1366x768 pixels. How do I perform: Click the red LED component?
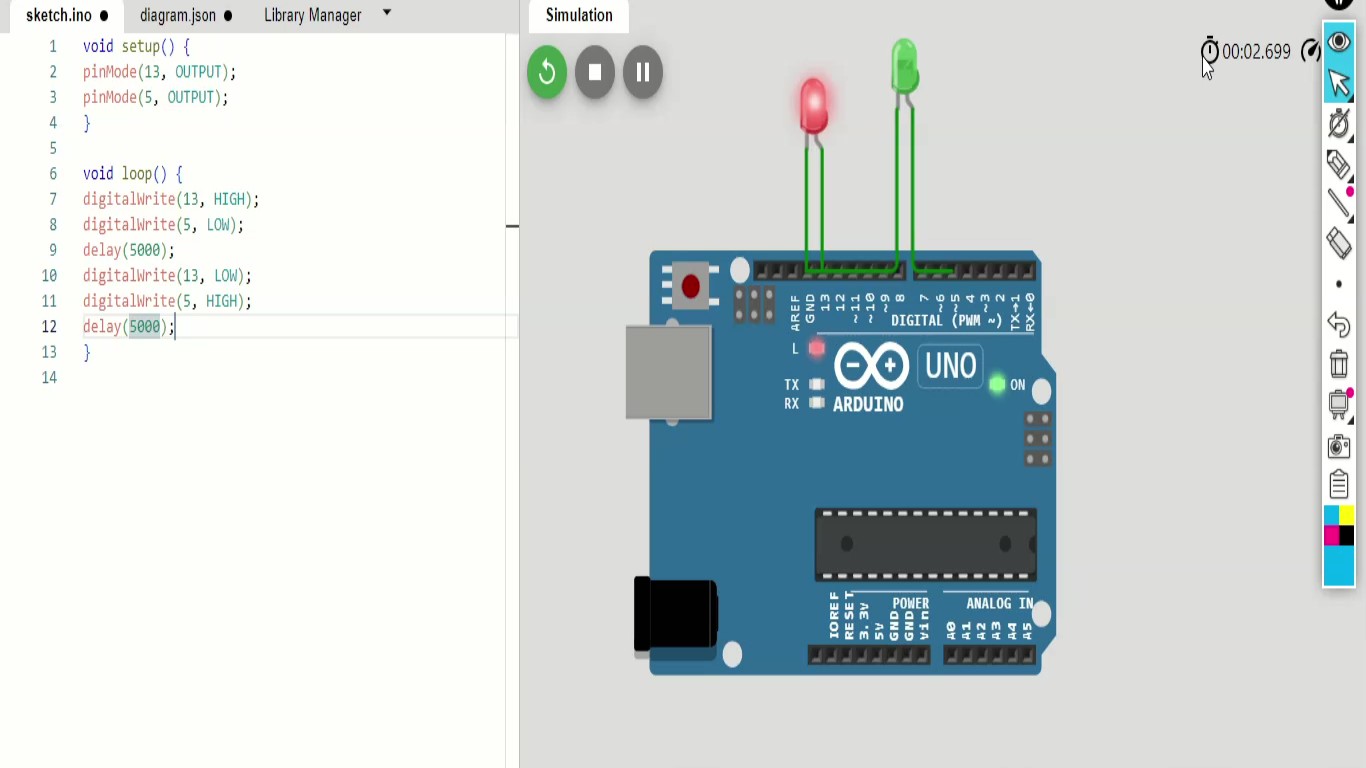pos(814,106)
